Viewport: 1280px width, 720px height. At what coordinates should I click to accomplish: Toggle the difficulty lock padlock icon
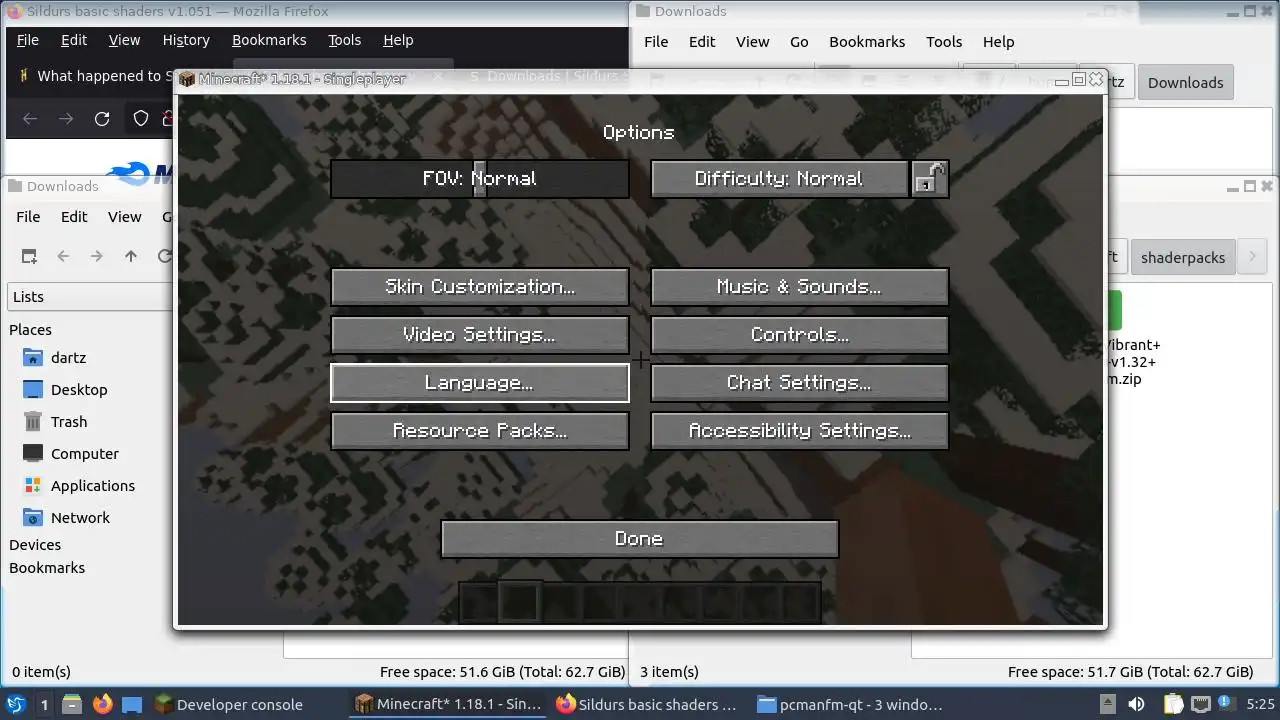point(930,179)
